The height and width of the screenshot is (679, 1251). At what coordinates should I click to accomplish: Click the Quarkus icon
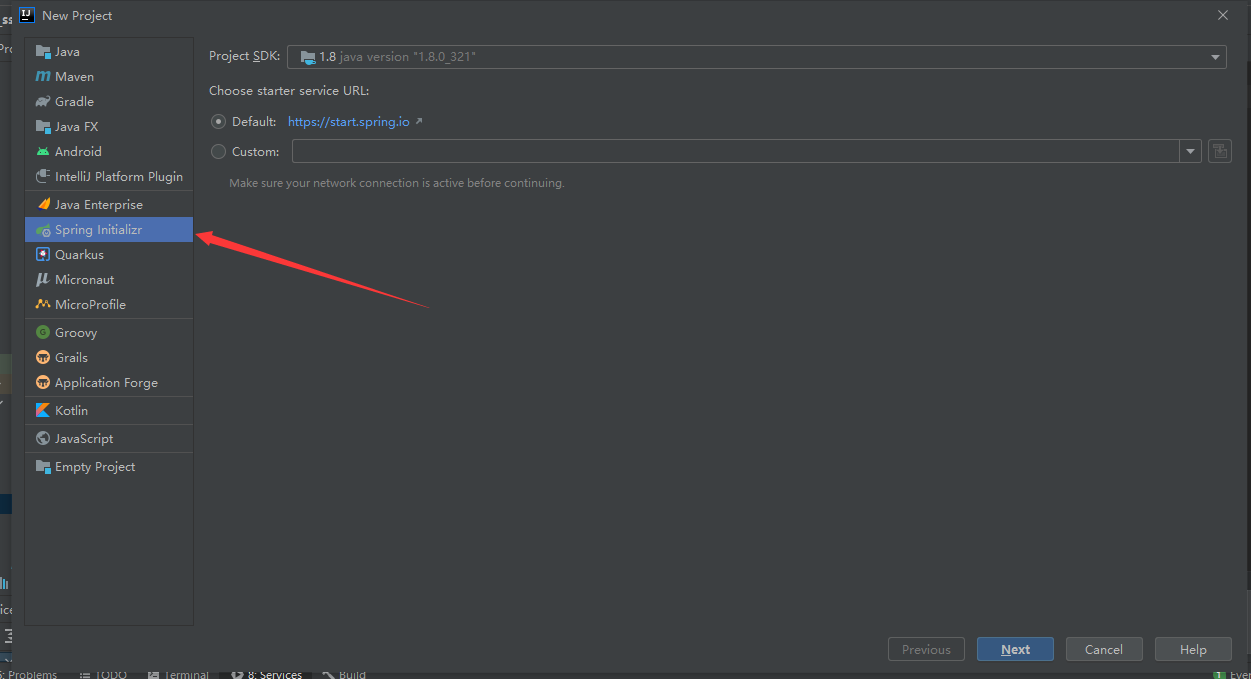43,255
